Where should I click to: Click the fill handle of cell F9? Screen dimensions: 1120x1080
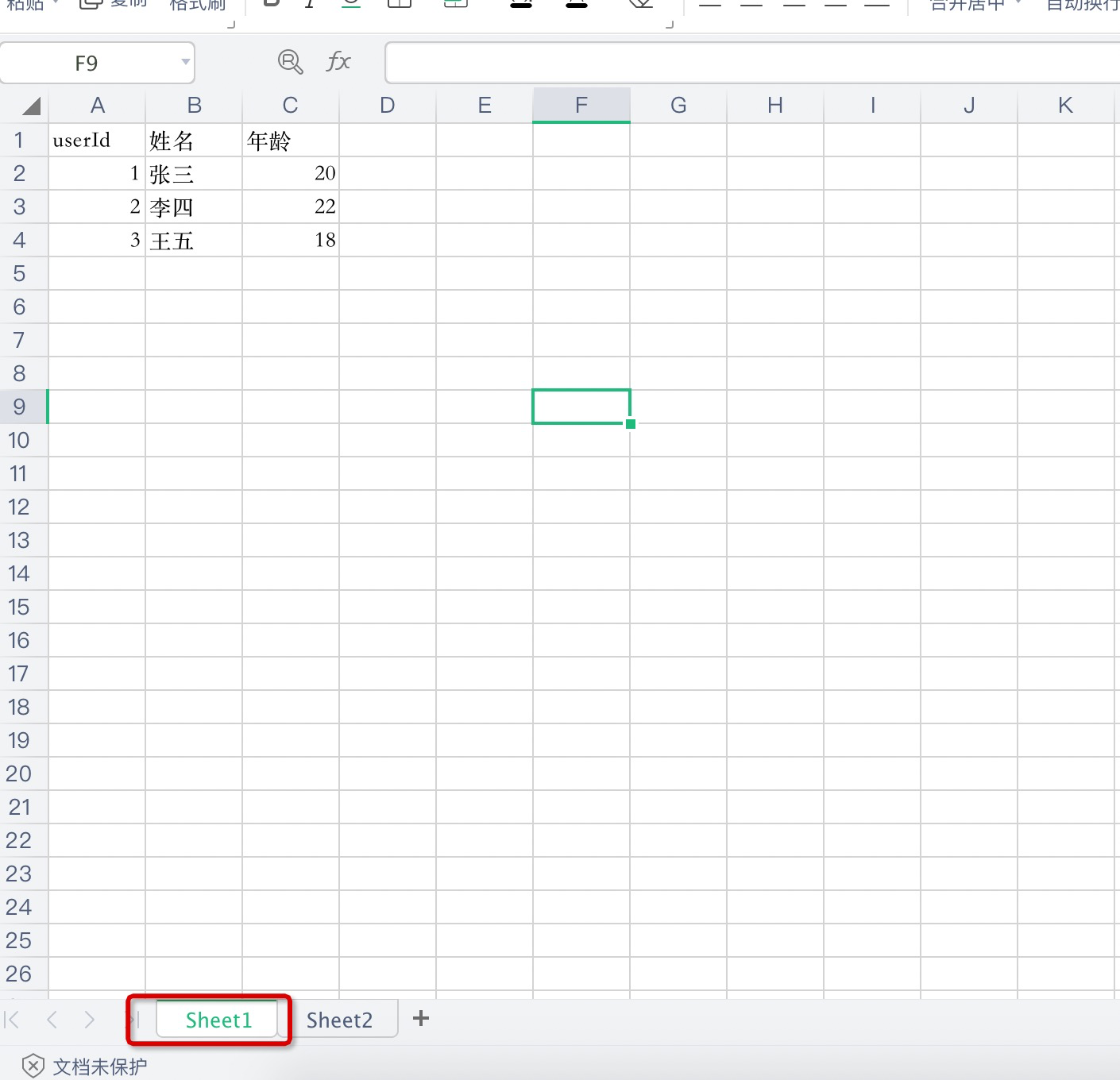tap(631, 424)
